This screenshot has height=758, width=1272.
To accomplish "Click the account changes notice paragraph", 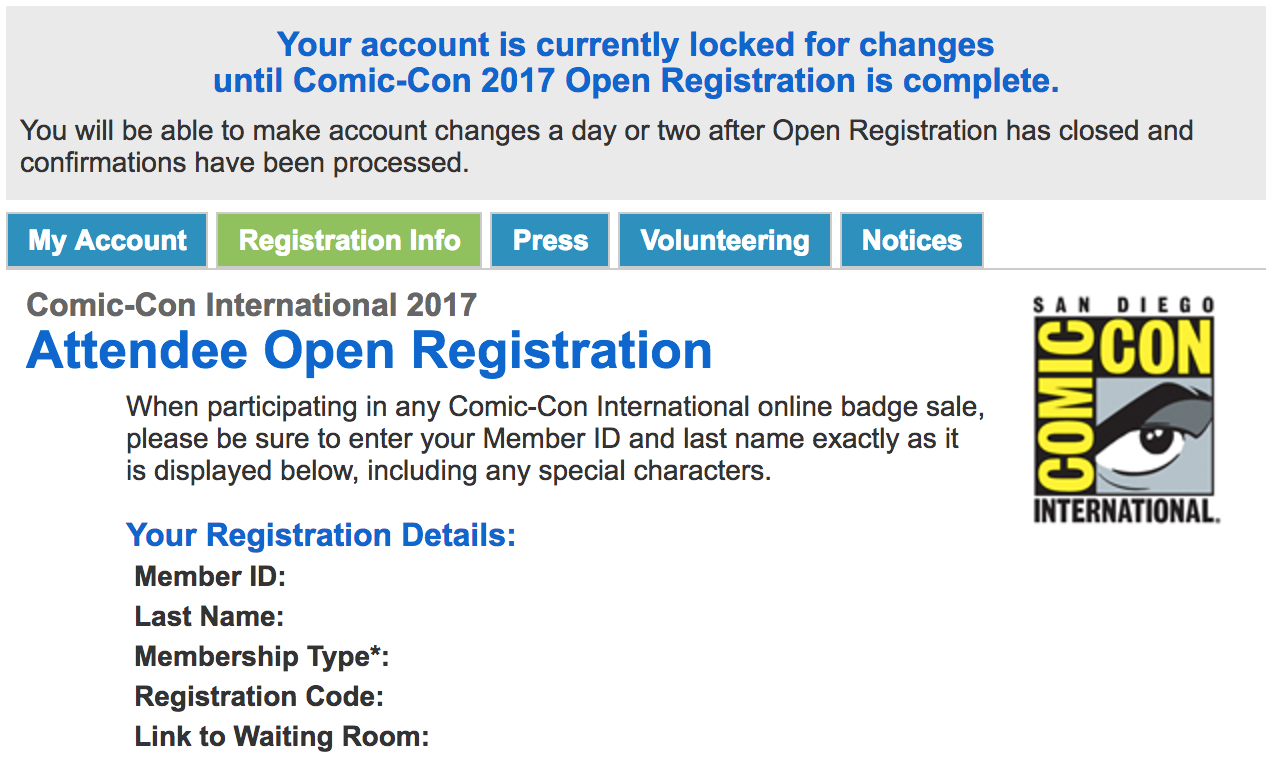I will (606, 146).
